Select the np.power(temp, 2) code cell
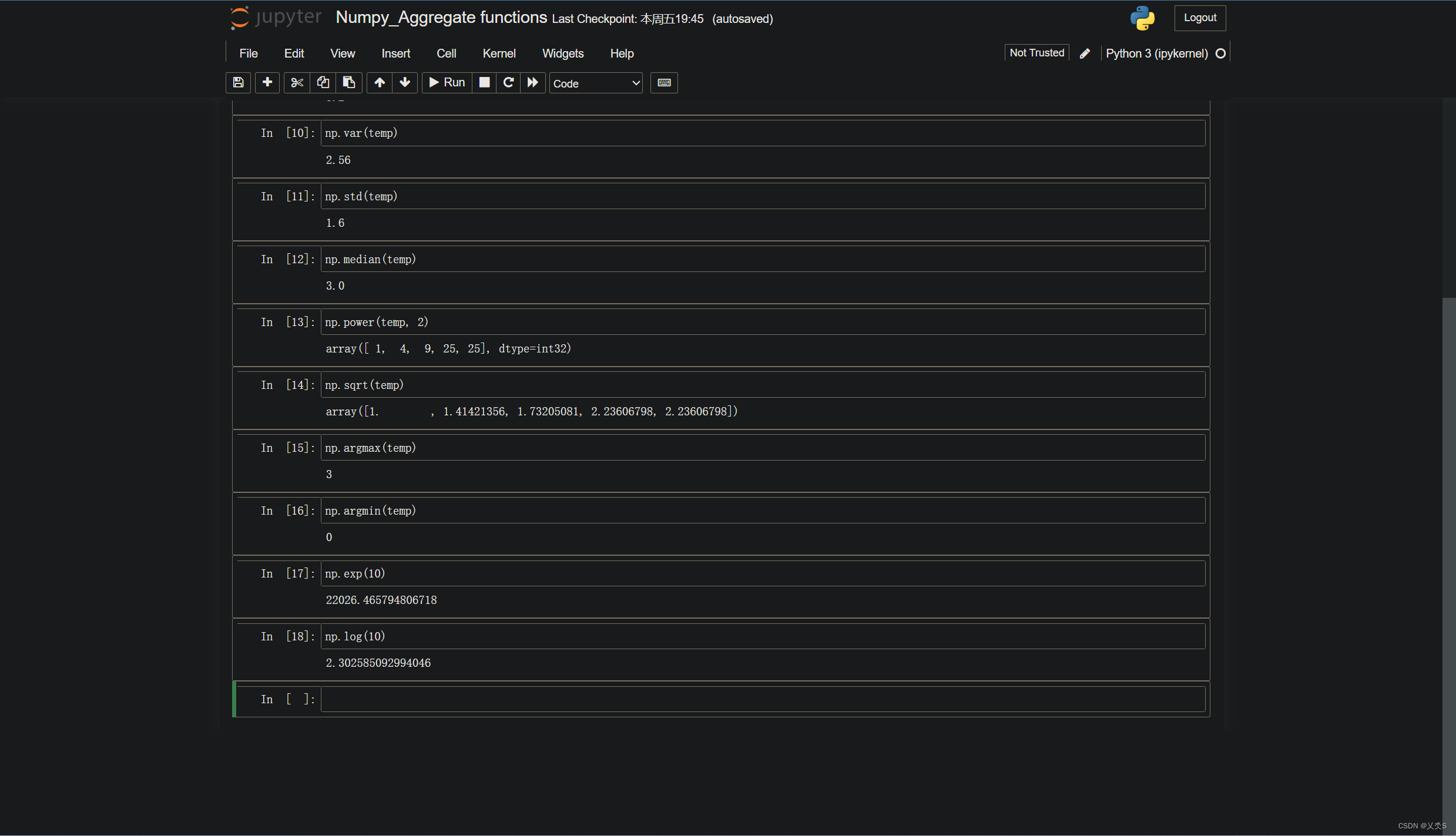The image size is (1456, 836). tap(763, 322)
